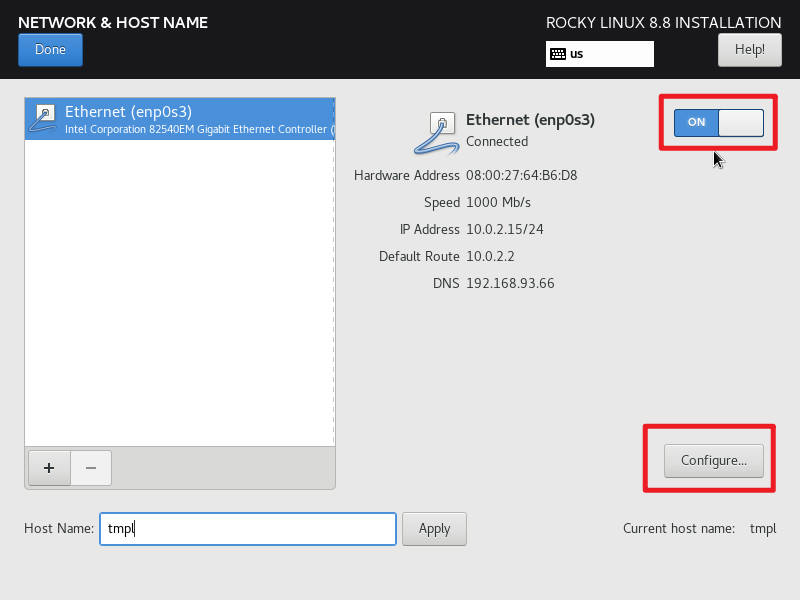Image resolution: width=800 pixels, height=600 pixels.
Task: Remove the device with minus button
Action: (91, 468)
